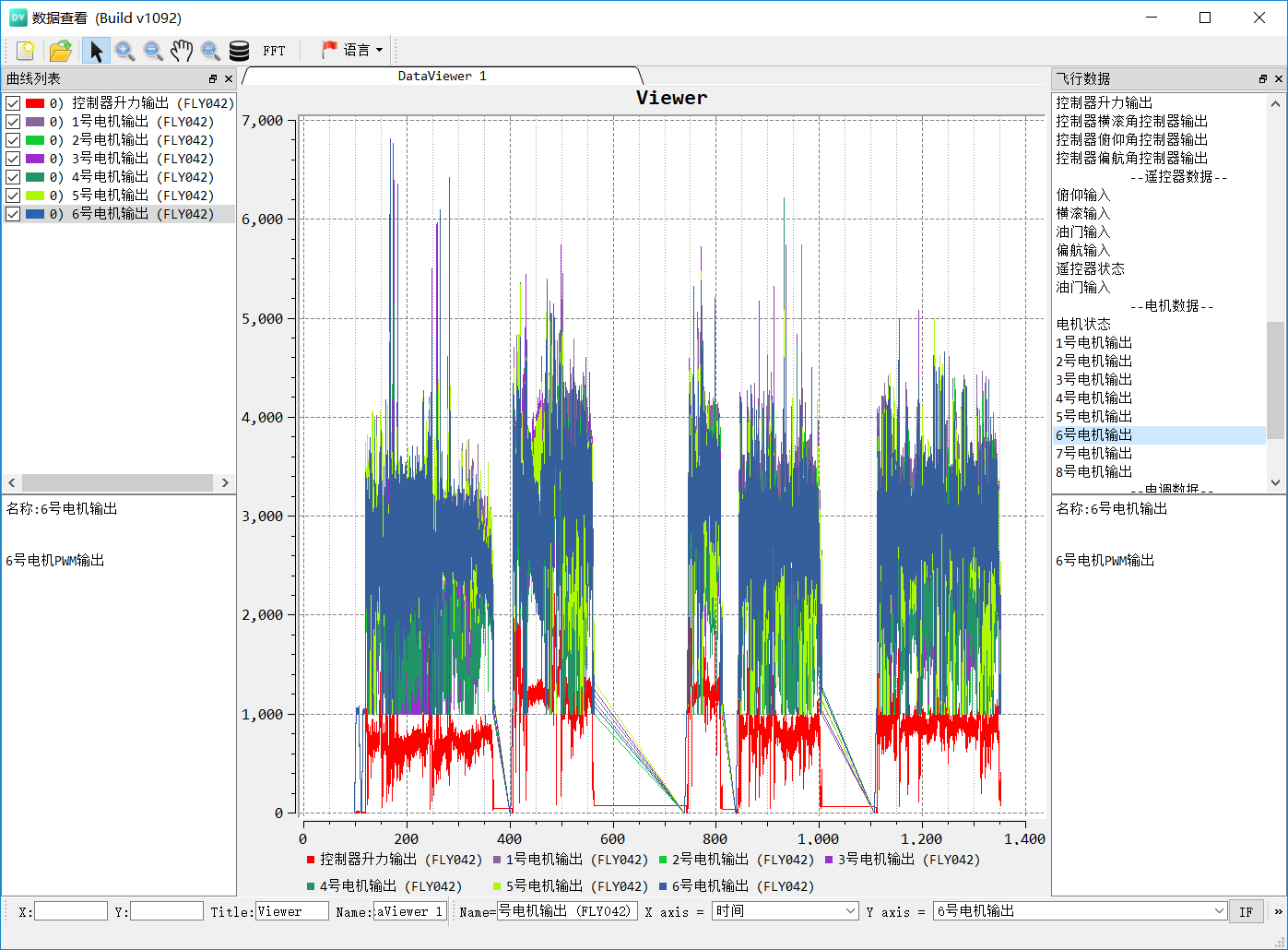The height and width of the screenshot is (950, 1288).
Task: Switch to the DataViewer 1 tab
Action: tap(442, 77)
